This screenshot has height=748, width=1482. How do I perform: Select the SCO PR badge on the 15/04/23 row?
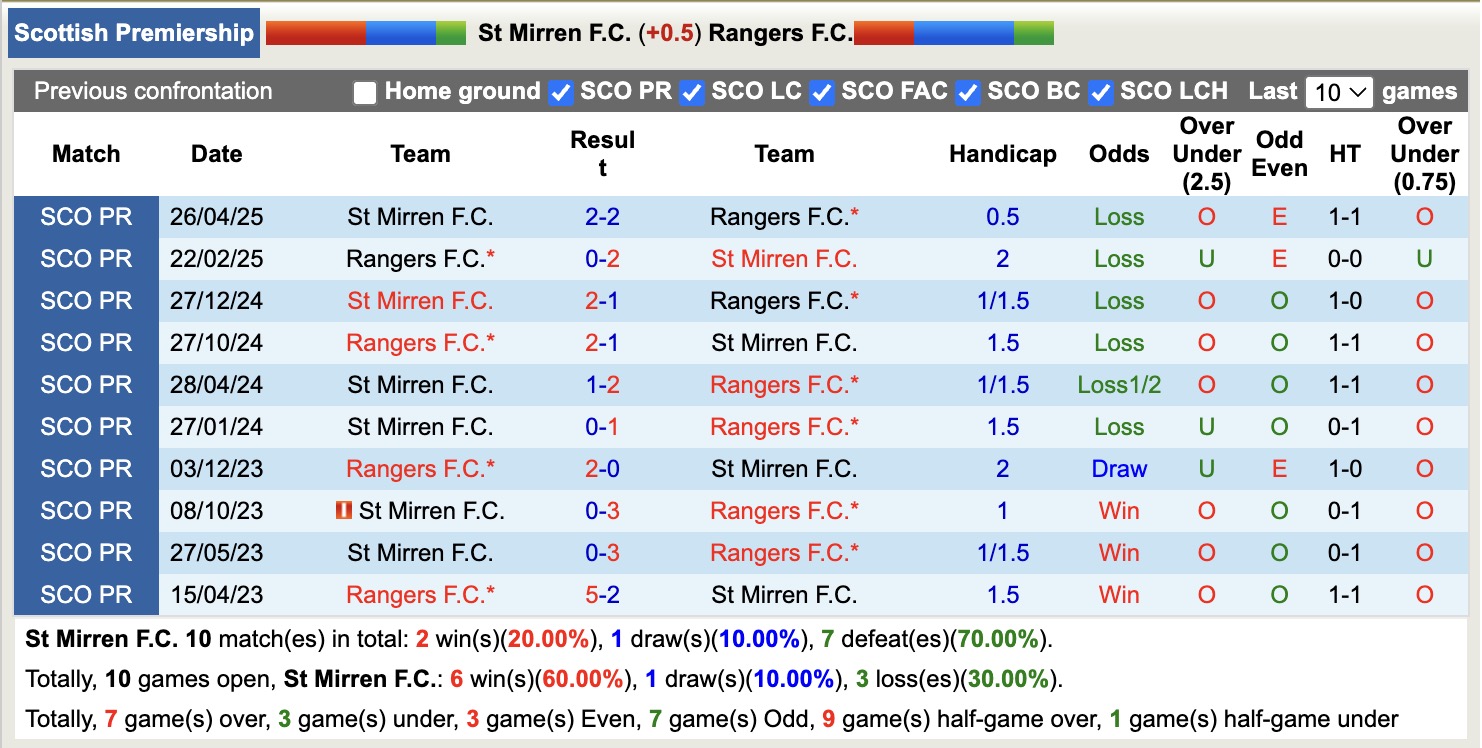click(x=86, y=594)
